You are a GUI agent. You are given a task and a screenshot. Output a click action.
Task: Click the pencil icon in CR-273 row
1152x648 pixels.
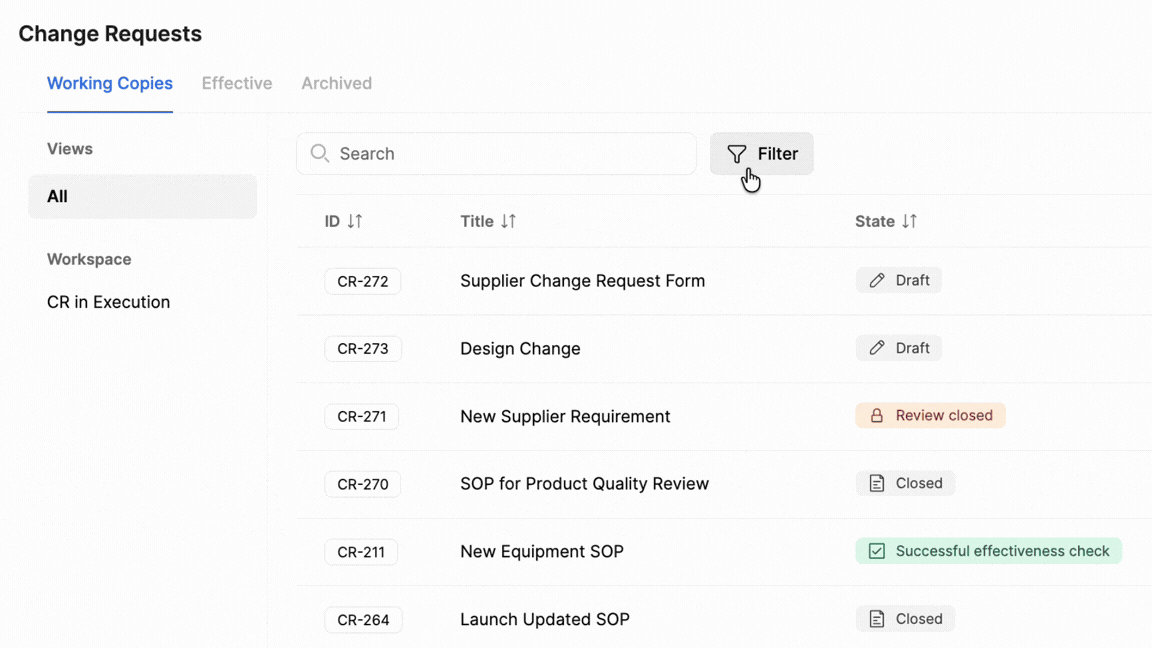coord(876,348)
